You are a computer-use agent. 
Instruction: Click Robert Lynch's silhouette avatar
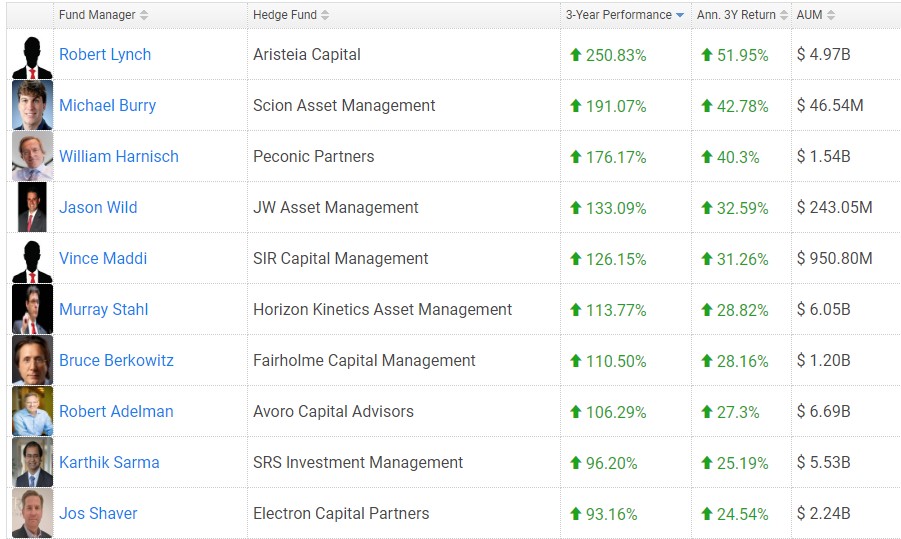point(32,56)
